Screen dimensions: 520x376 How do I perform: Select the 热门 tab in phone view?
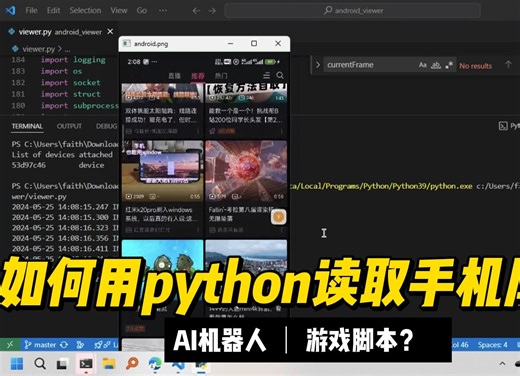point(221,76)
